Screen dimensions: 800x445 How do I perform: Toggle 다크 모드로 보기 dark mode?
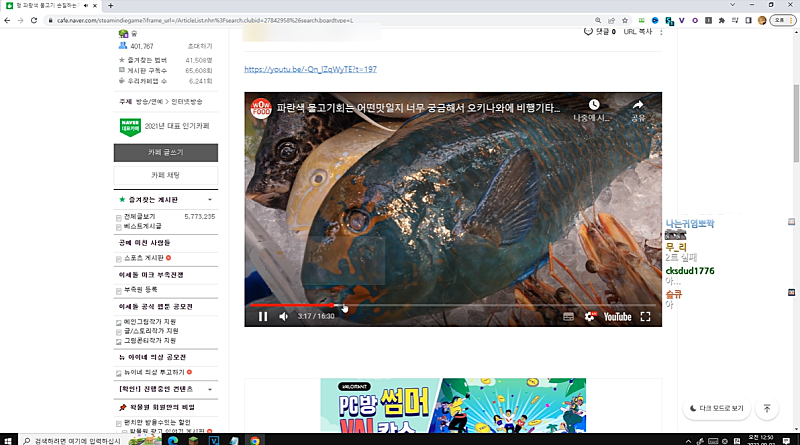tap(717, 408)
